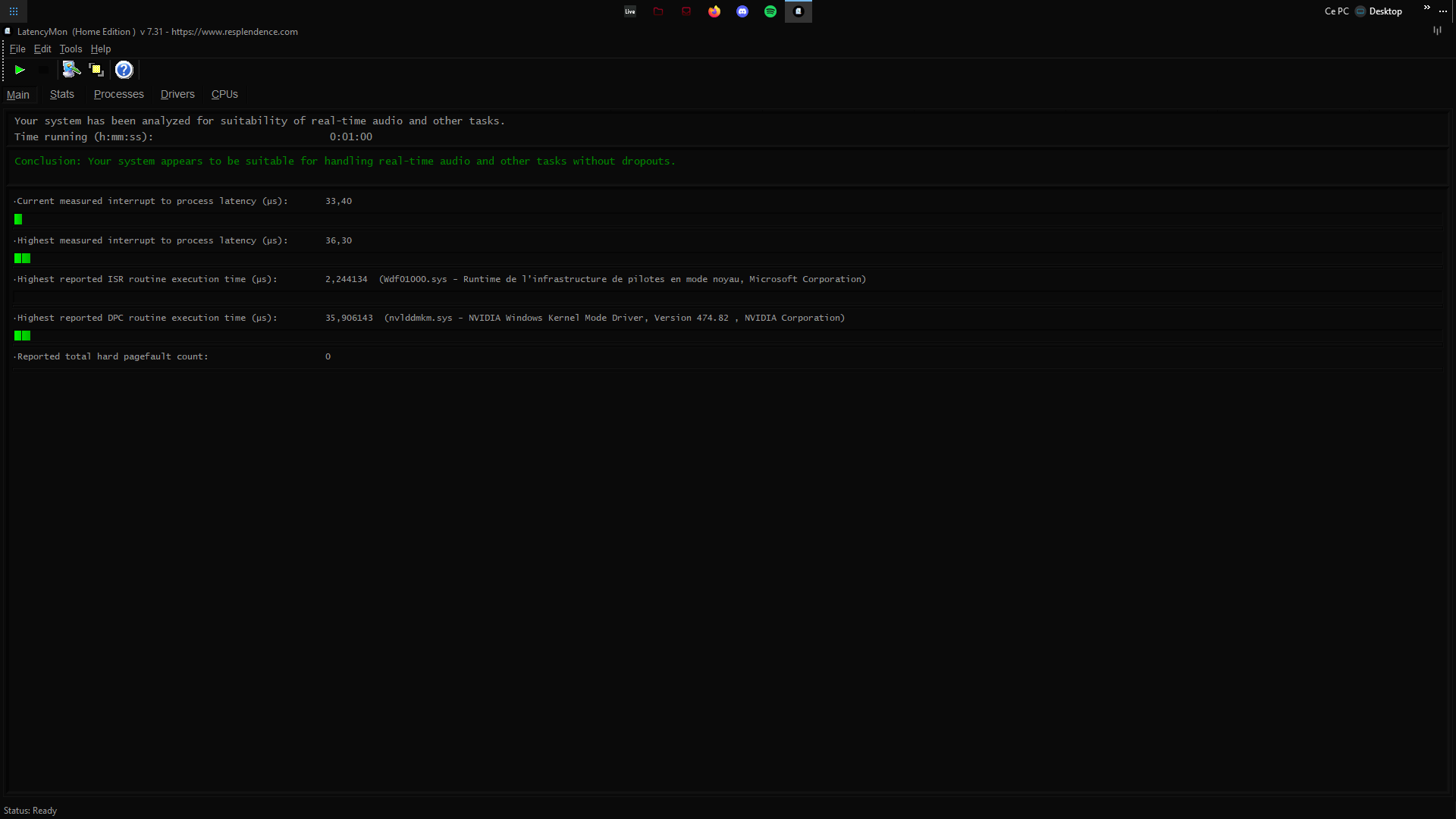
Task: Open the Tools menu
Action: [x=71, y=49]
